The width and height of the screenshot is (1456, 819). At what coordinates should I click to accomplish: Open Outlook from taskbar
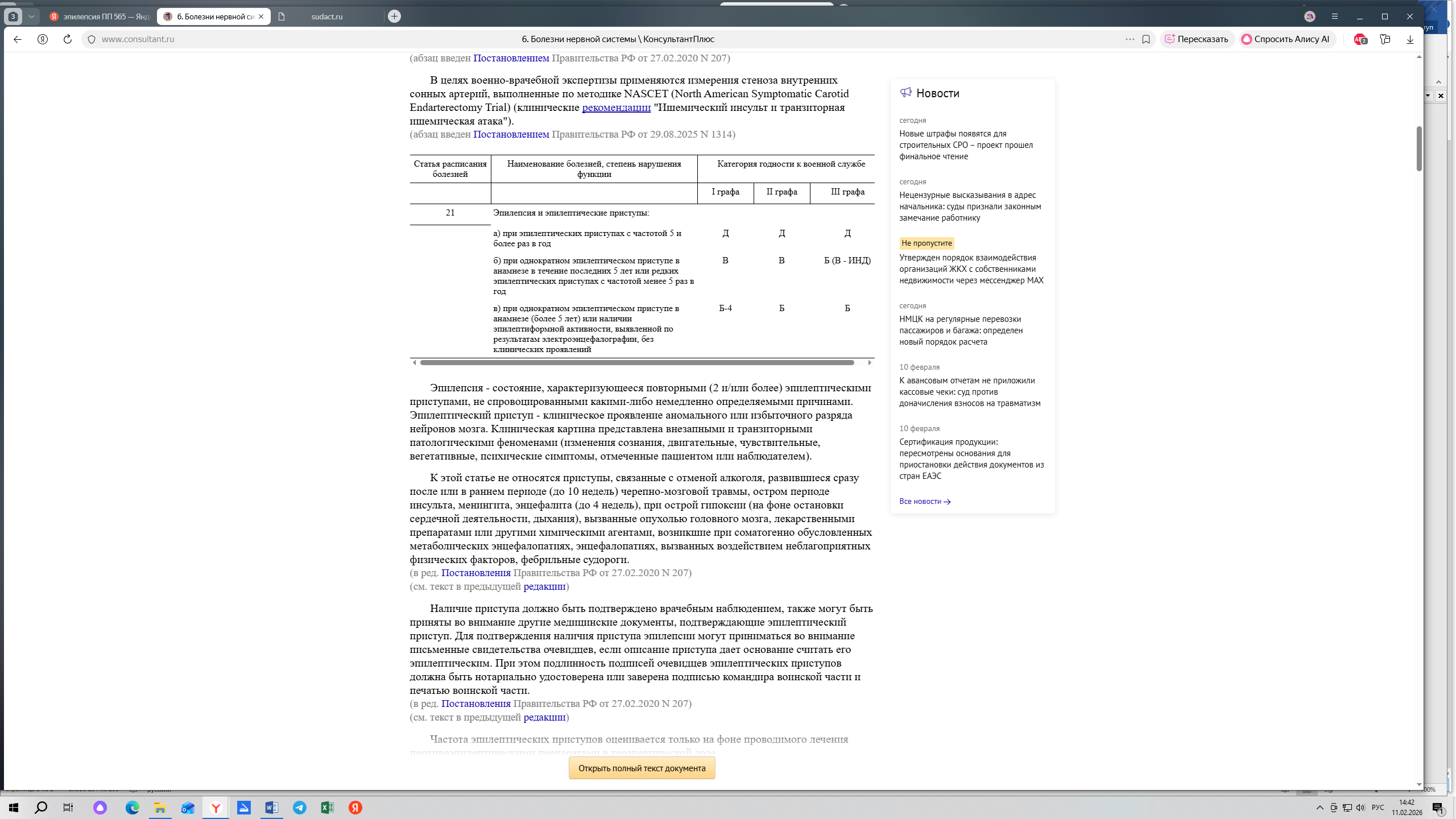click(188, 808)
